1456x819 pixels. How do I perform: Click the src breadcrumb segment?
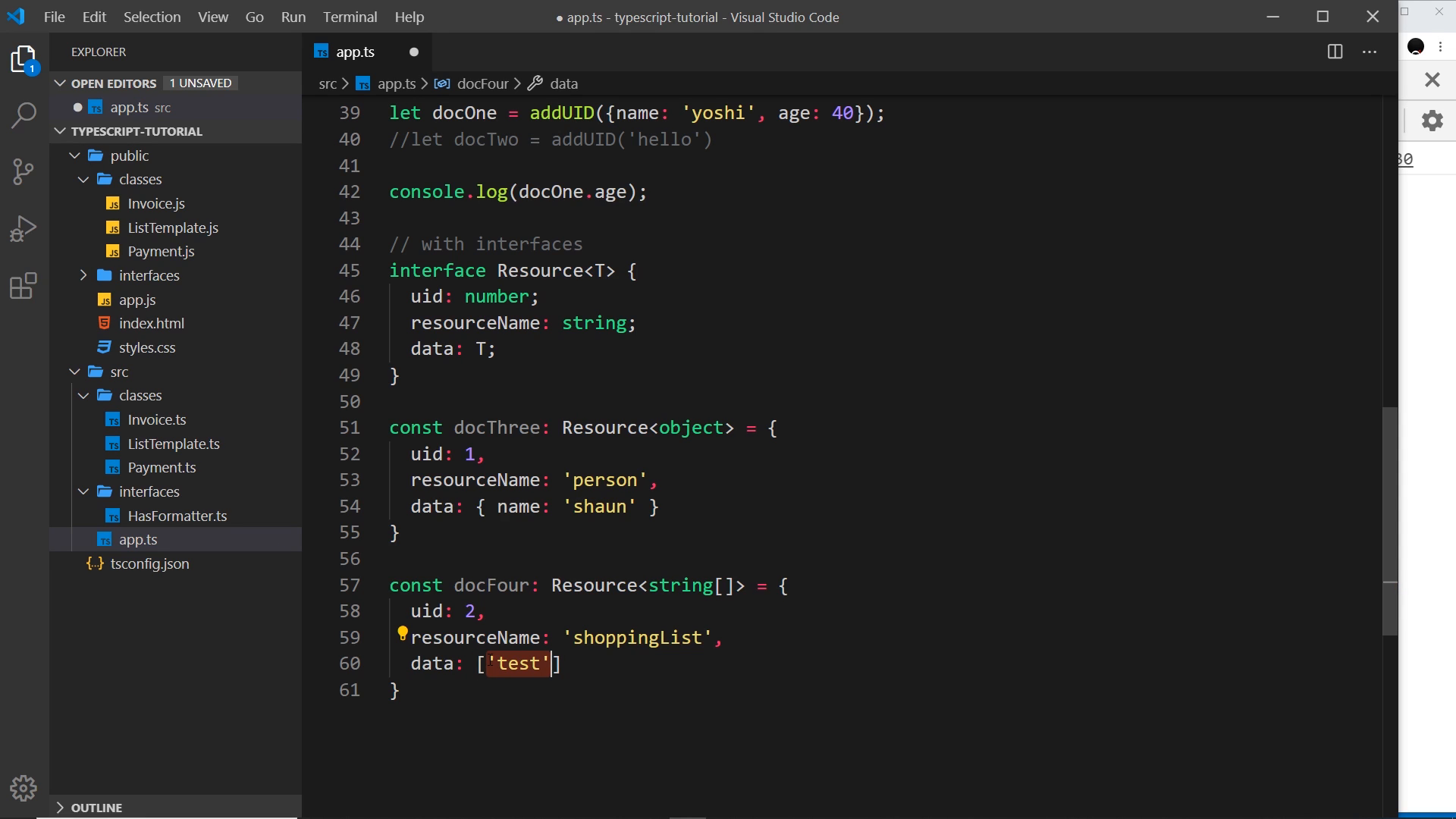coord(328,83)
